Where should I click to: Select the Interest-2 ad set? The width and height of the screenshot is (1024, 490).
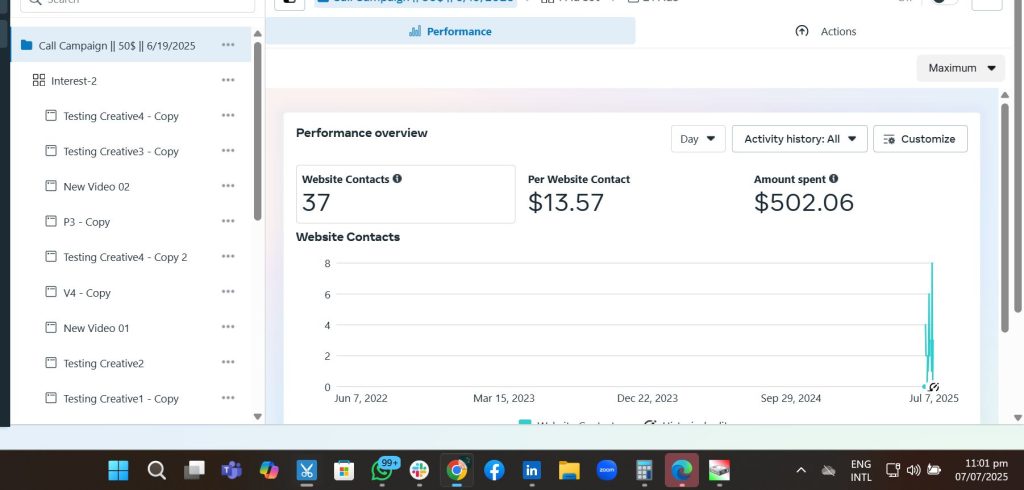click(74, 80)
